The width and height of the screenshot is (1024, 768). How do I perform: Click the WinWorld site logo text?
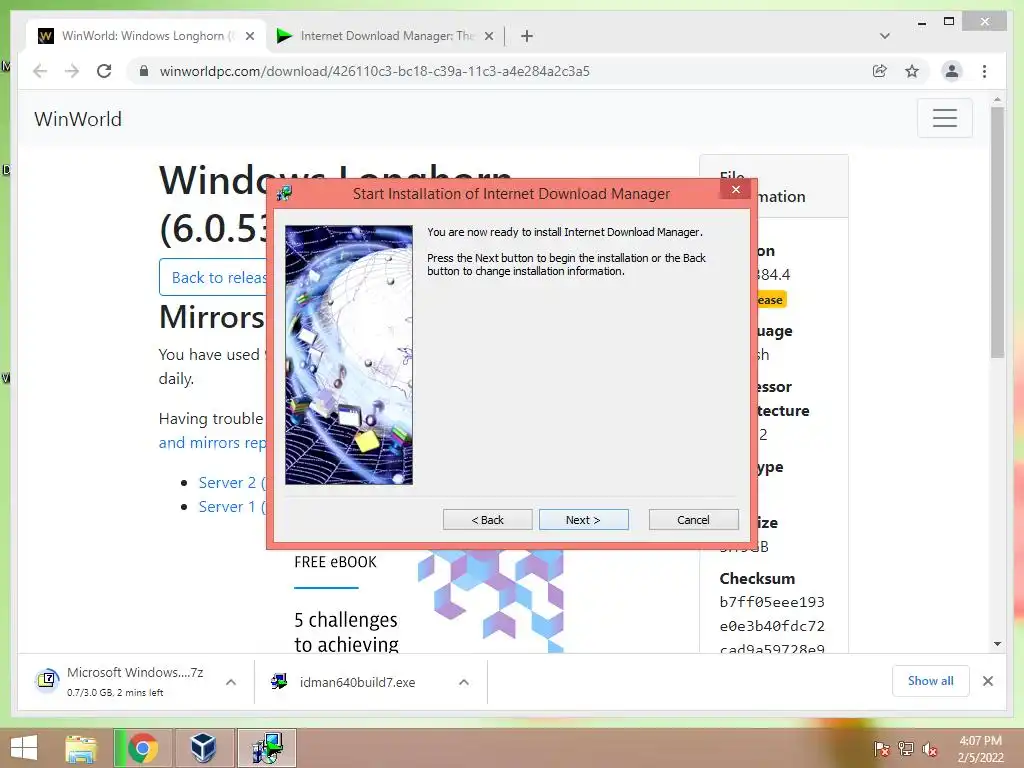(x=78, y=119)
